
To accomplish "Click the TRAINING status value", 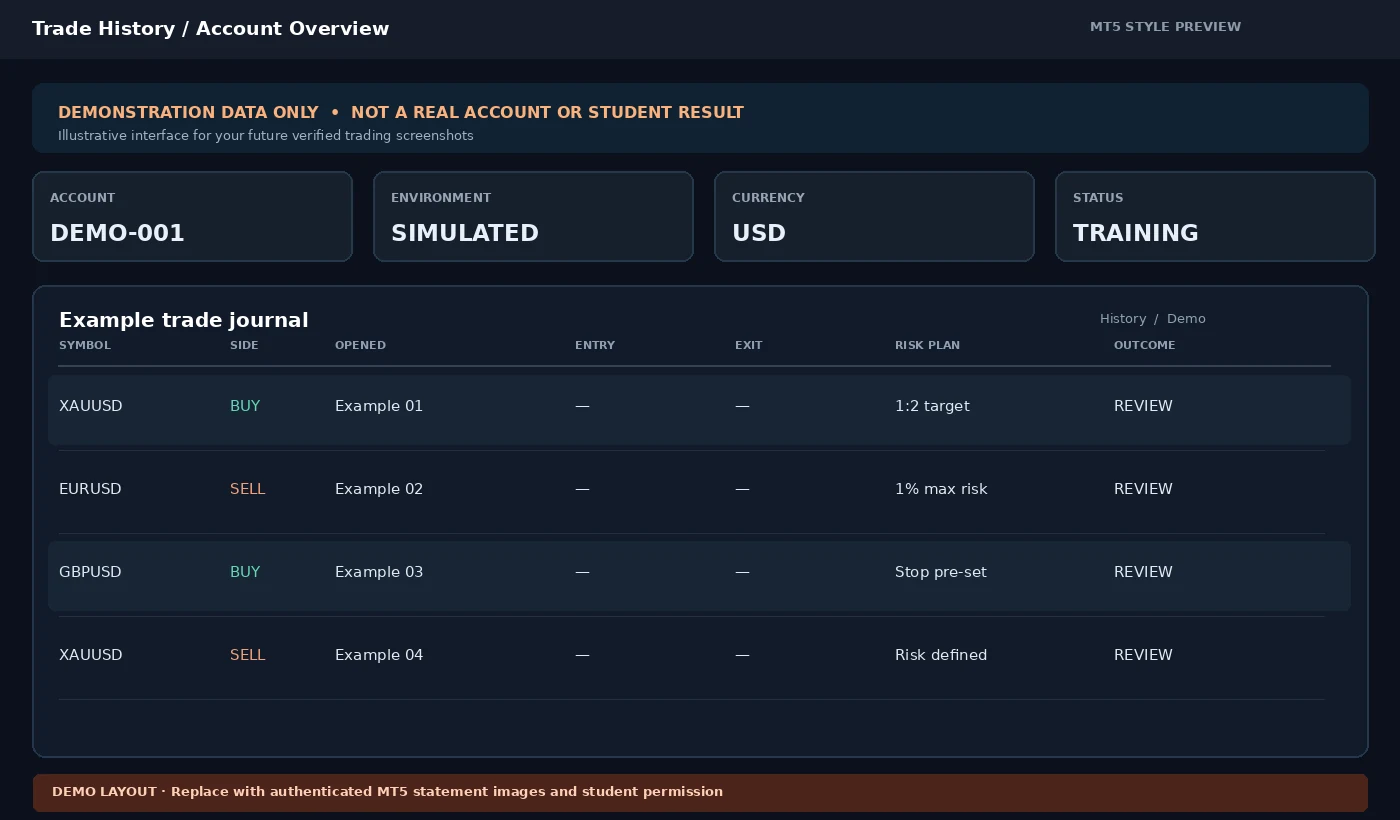I will click(1136, 234).
